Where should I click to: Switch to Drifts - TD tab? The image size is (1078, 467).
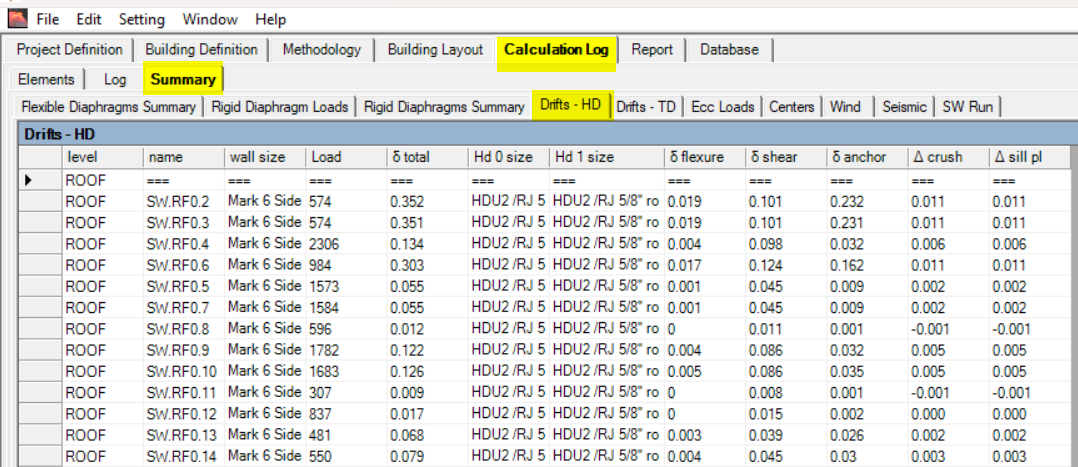(x=646, y=107)
